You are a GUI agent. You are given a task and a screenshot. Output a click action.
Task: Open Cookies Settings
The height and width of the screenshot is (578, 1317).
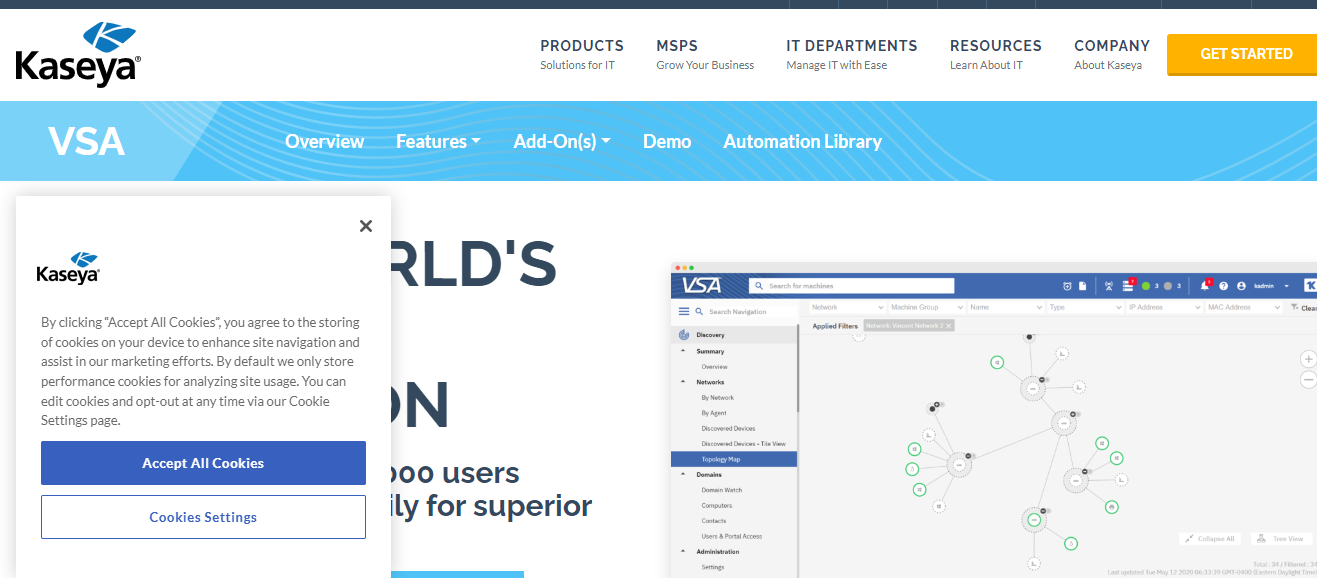click(x=203, y=517)
